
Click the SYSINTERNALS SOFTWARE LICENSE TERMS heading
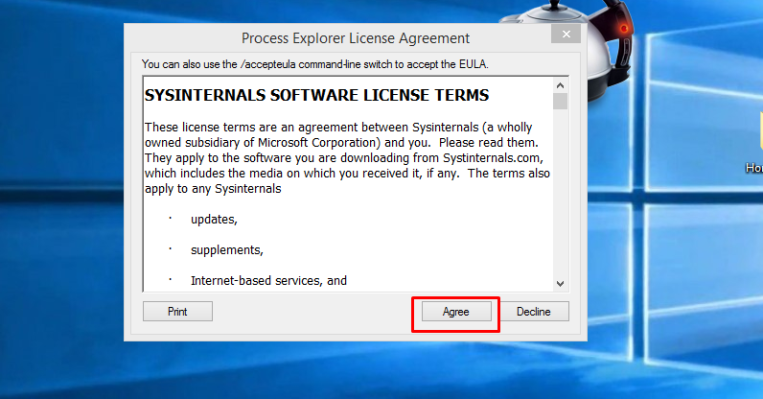tap(317, 95)
